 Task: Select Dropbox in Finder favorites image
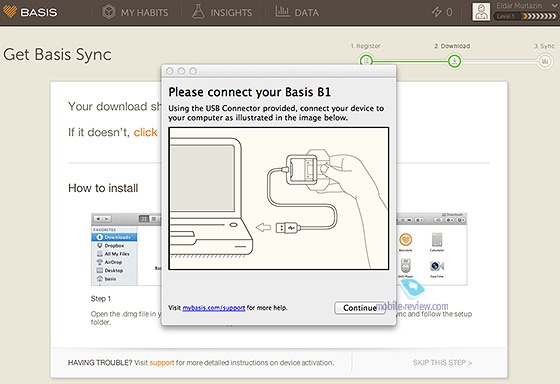pos(110,246)
